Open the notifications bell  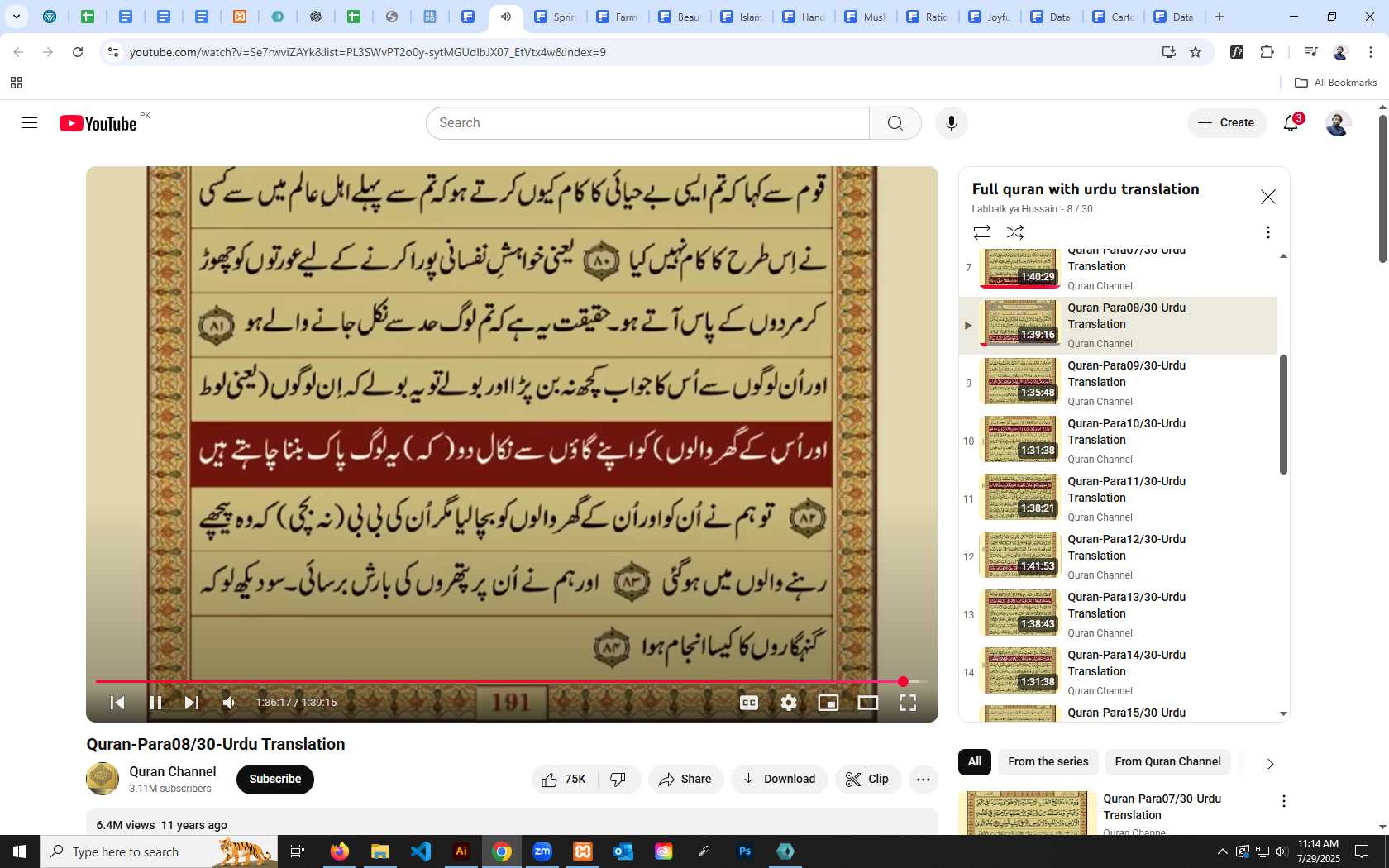pyautogui.click(x=1291, y=123)
